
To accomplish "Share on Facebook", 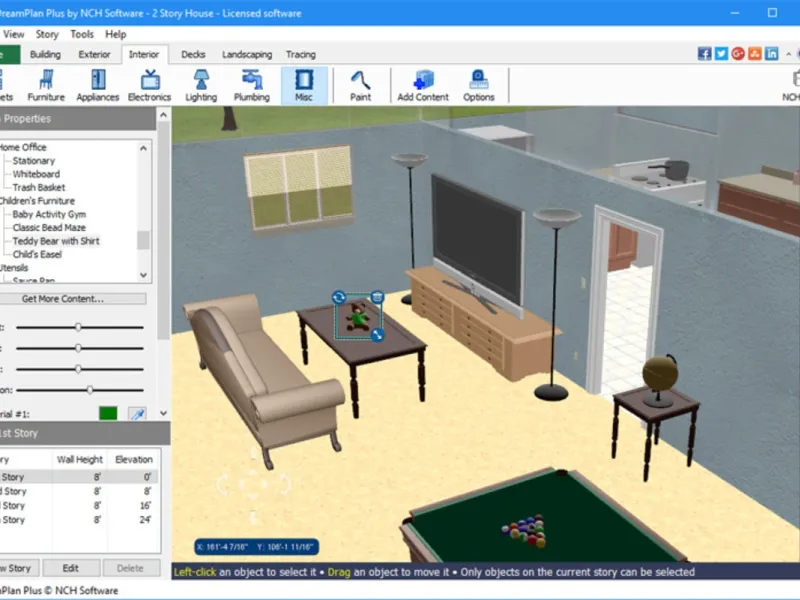I will pyautogui.click(x=704, y=54).
